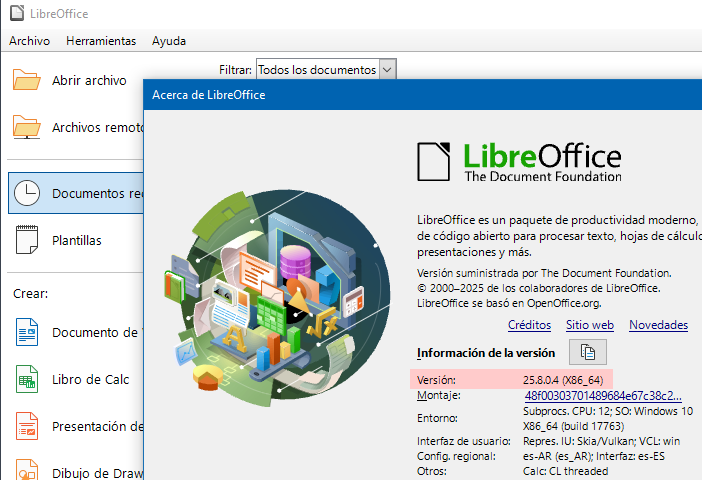
Task: Open the Ayuda menu
Action: [x=169, y=41]
